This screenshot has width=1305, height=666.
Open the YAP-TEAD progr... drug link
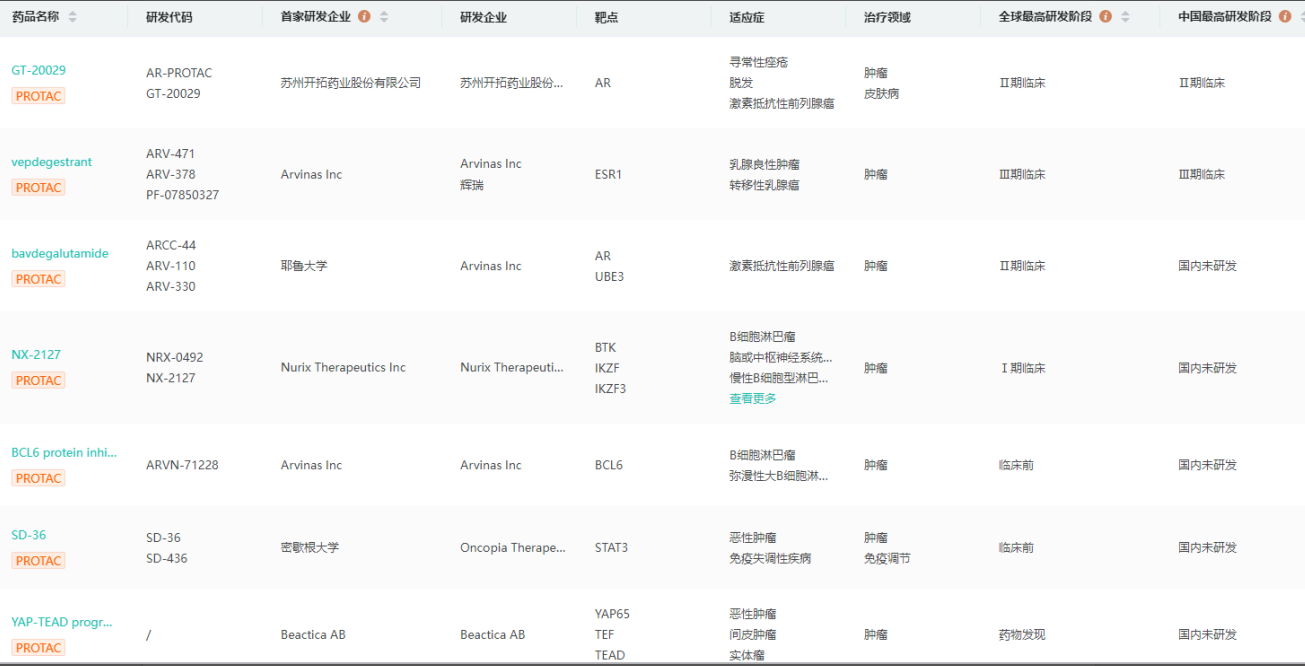click(62, 622)
